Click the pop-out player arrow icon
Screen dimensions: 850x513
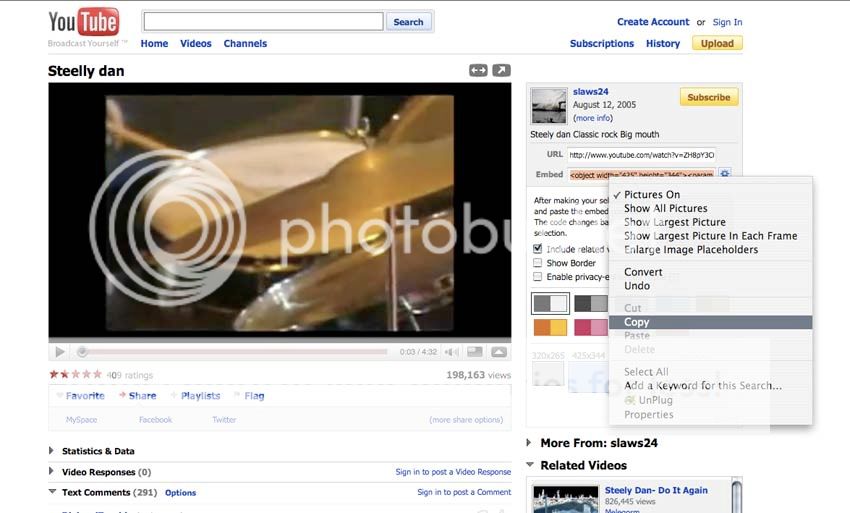501,70
